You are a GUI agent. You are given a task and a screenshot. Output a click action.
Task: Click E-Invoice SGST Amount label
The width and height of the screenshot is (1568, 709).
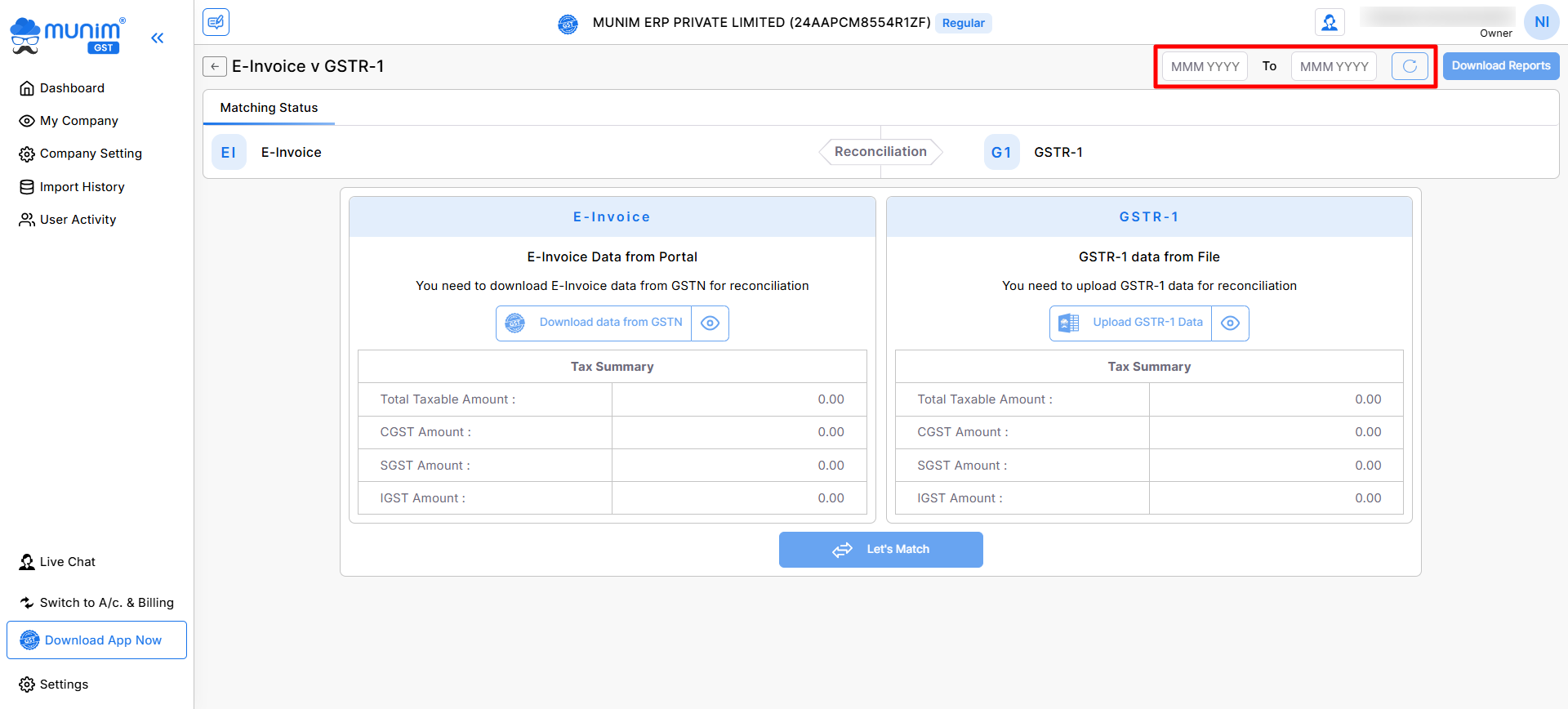point(425,466)
